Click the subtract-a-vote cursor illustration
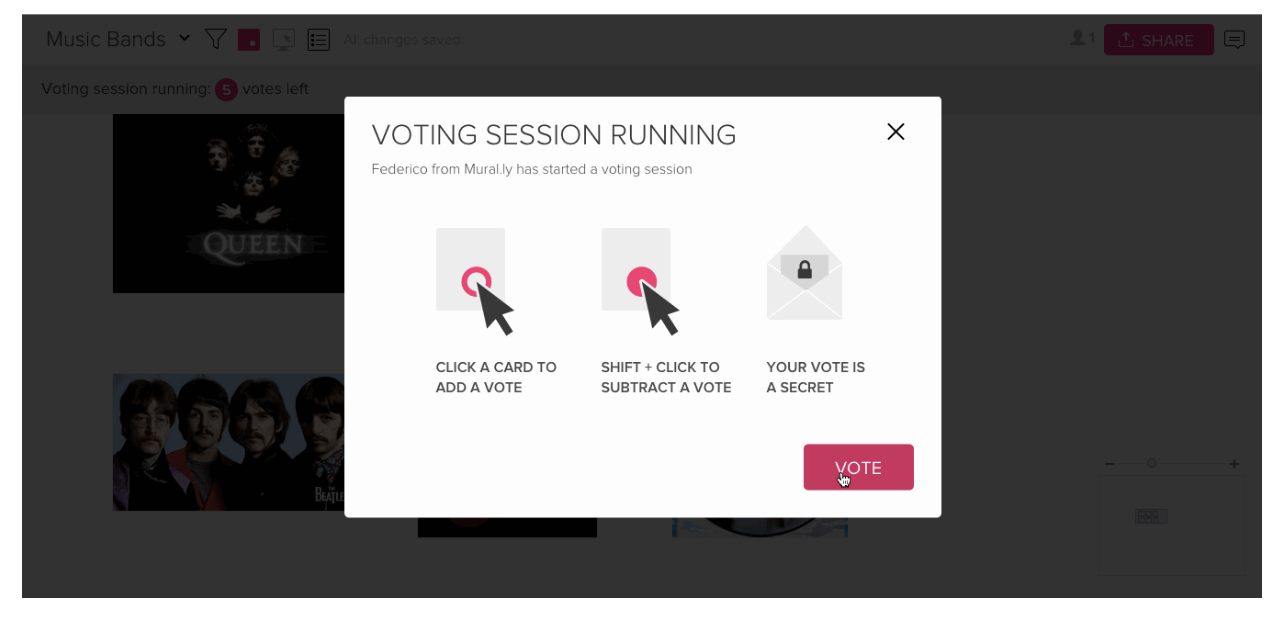 pos(641,281)
